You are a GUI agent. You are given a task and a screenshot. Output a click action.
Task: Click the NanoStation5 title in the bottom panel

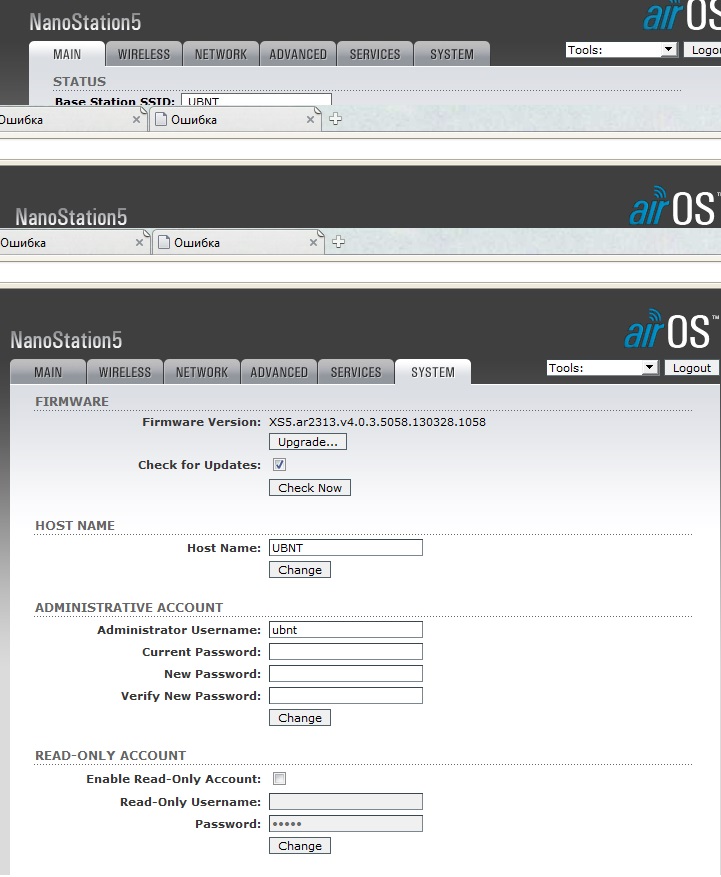66,340
